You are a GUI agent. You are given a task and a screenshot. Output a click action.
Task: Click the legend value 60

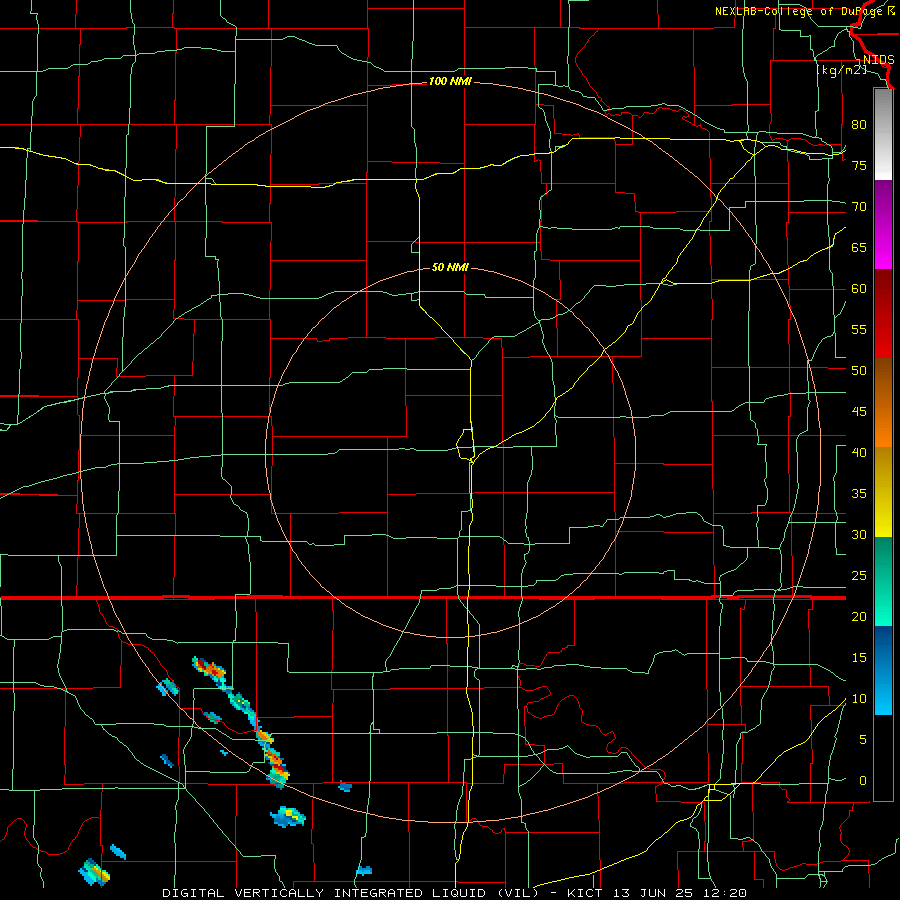[859, 289]
